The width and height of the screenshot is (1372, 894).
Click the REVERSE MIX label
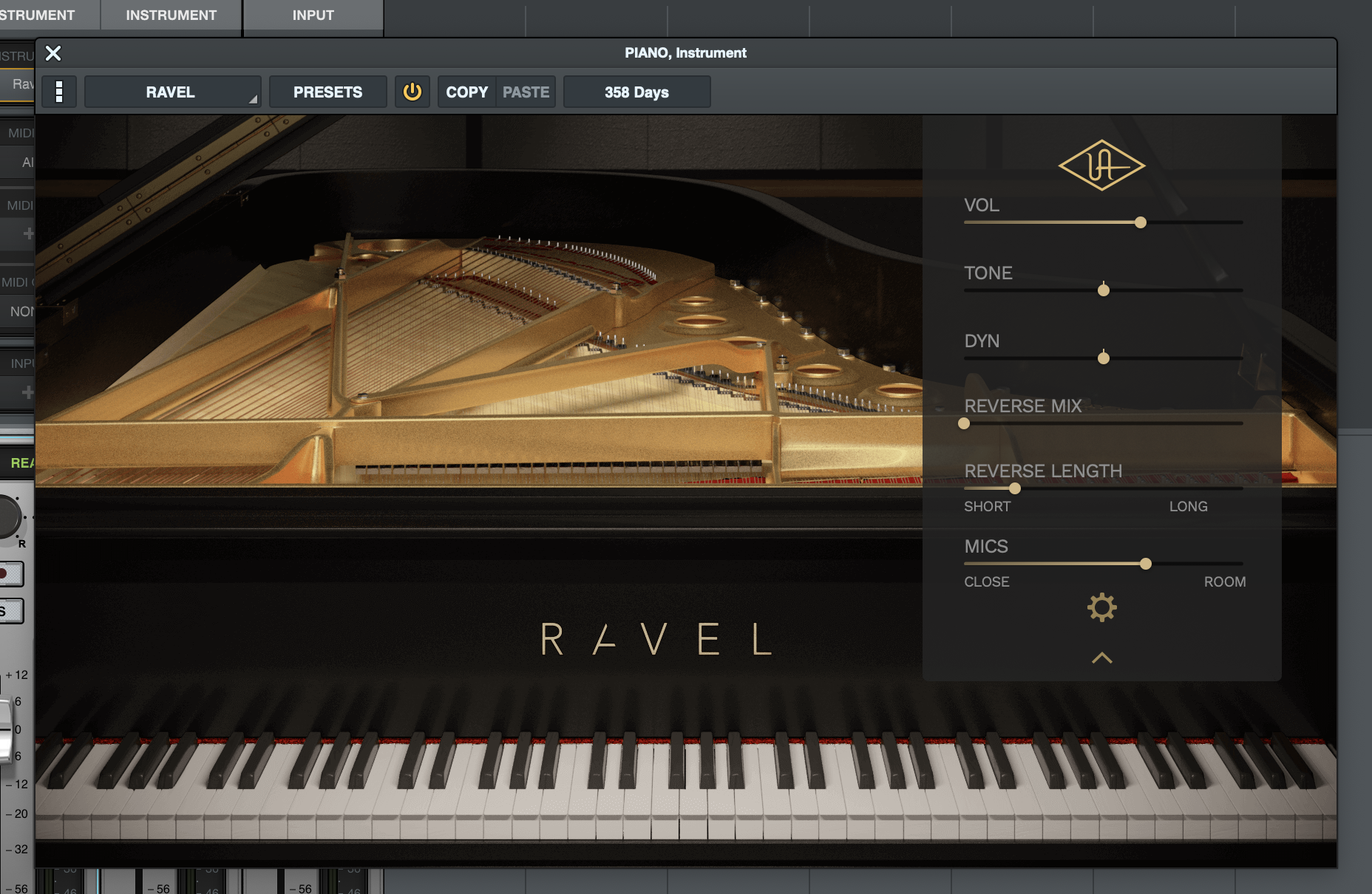(1022, 406)
